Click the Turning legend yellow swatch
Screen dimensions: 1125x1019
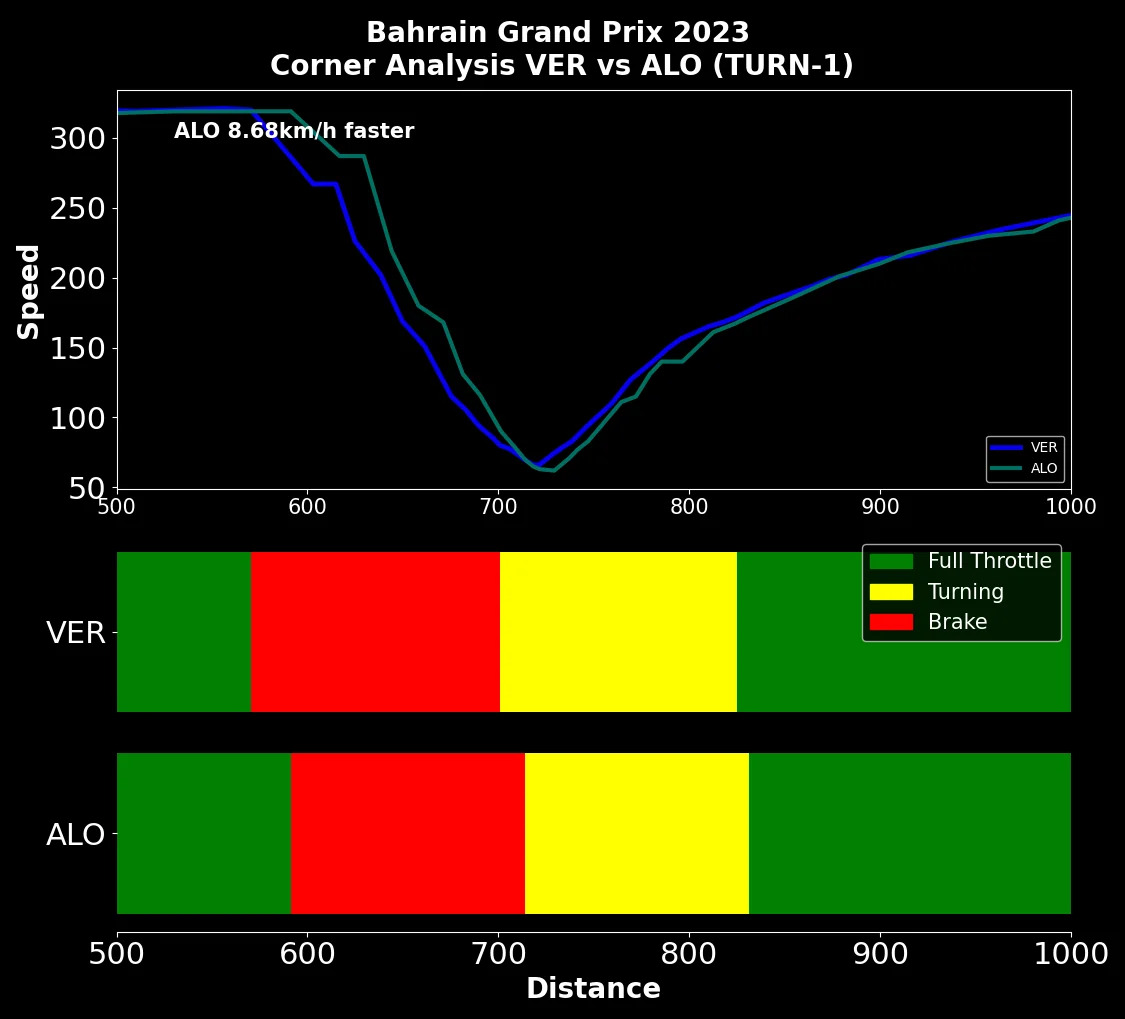(891, 592)
